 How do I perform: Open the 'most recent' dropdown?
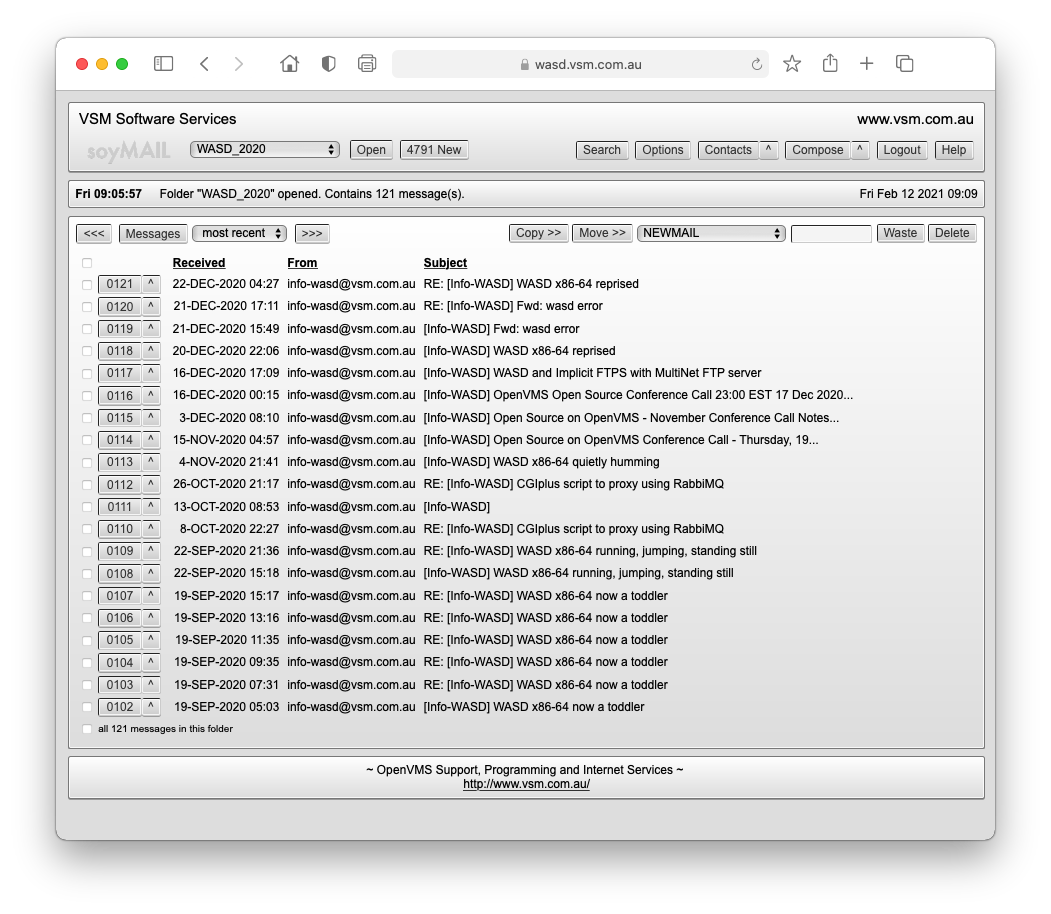click(x=240, y=233)
